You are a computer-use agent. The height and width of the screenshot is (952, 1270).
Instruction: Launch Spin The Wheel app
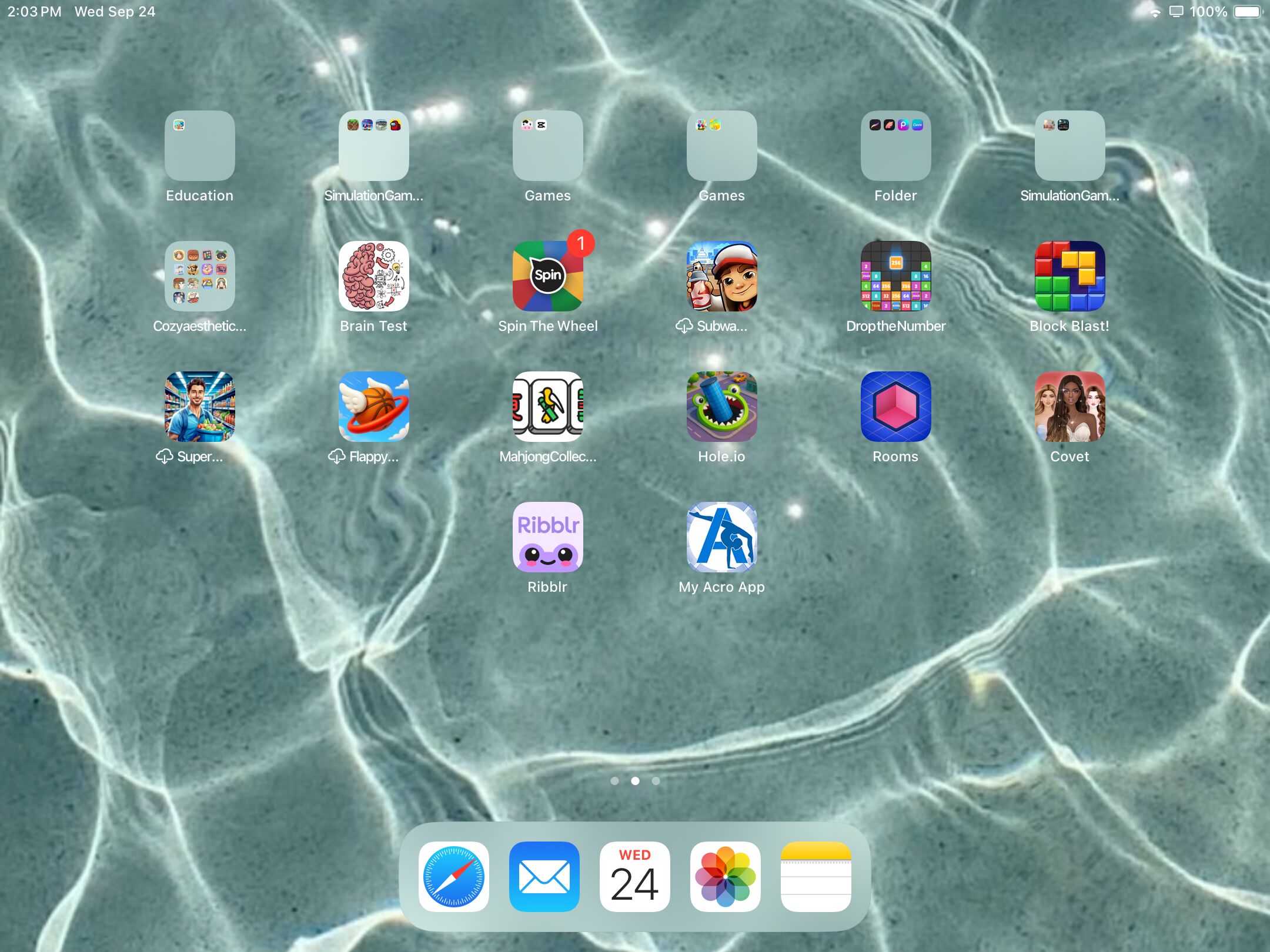(547, 276)
